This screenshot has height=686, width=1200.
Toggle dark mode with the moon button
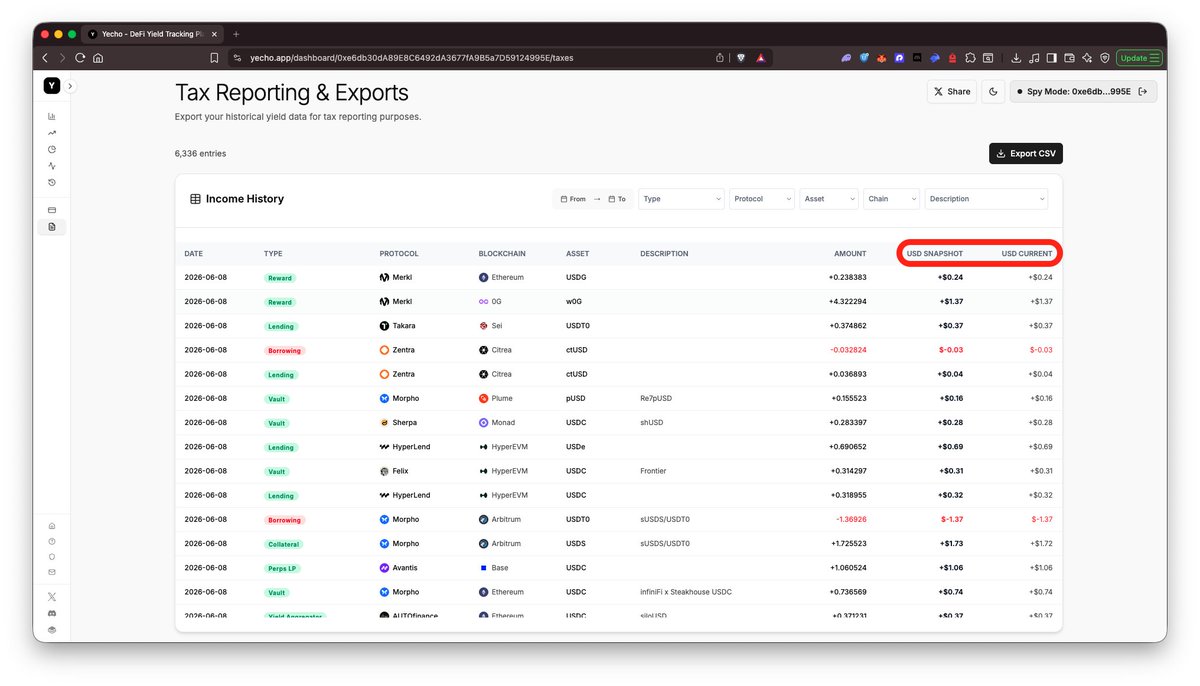click(993, 91)
